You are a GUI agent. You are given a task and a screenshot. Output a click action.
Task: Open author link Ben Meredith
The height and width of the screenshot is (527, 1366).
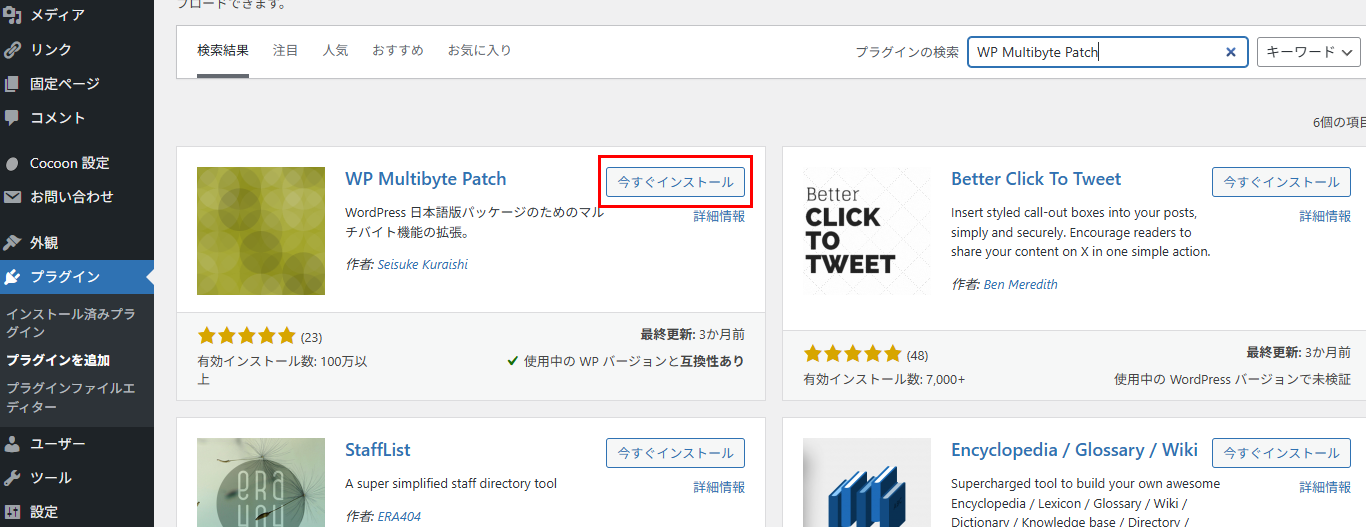coord(1020,284)
